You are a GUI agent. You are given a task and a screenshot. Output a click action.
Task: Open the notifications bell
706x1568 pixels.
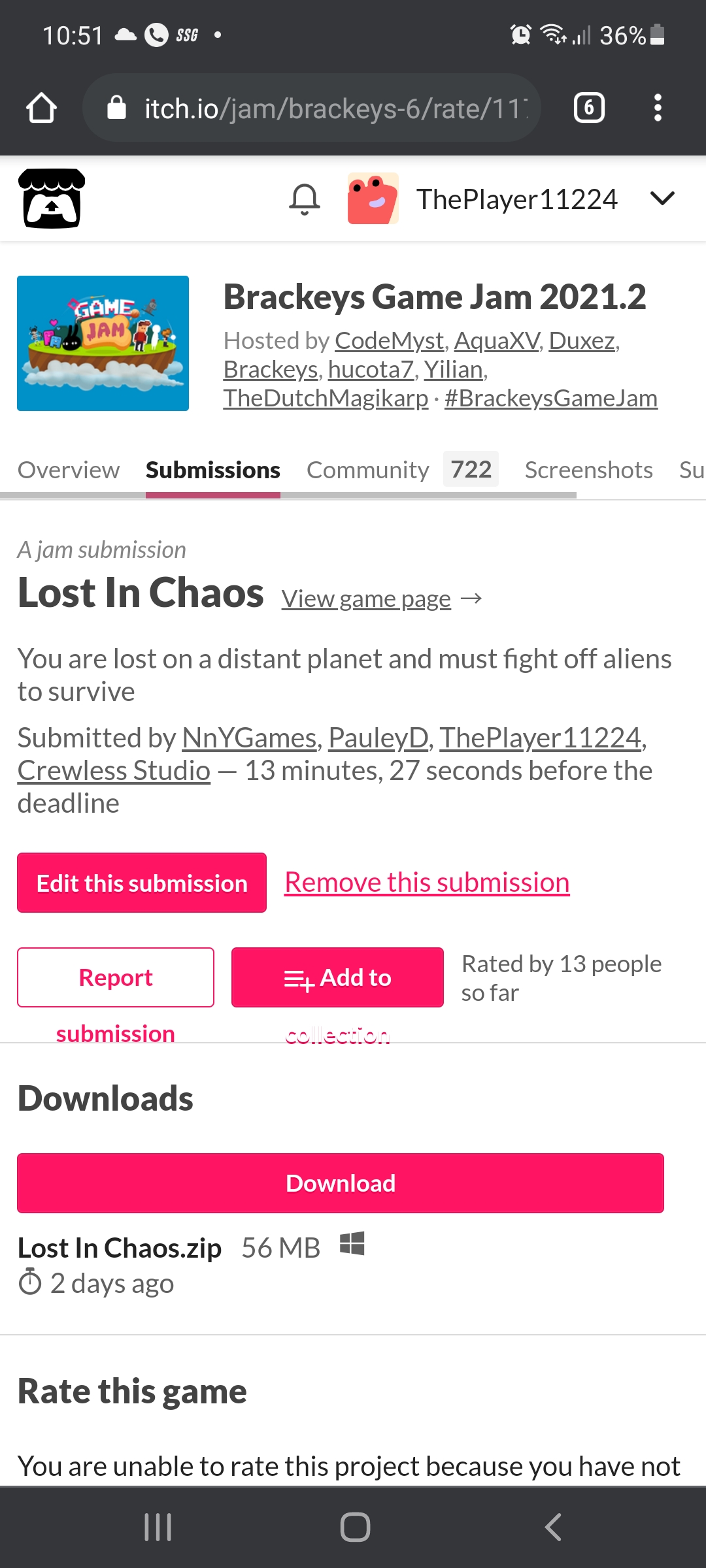pyautogui.click(x=305, y=199)
